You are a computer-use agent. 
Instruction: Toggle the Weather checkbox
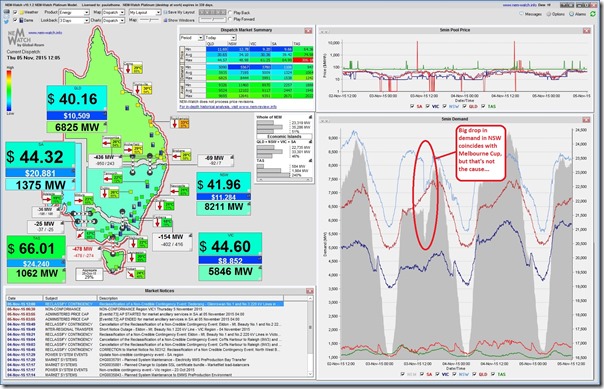[15, 12]
